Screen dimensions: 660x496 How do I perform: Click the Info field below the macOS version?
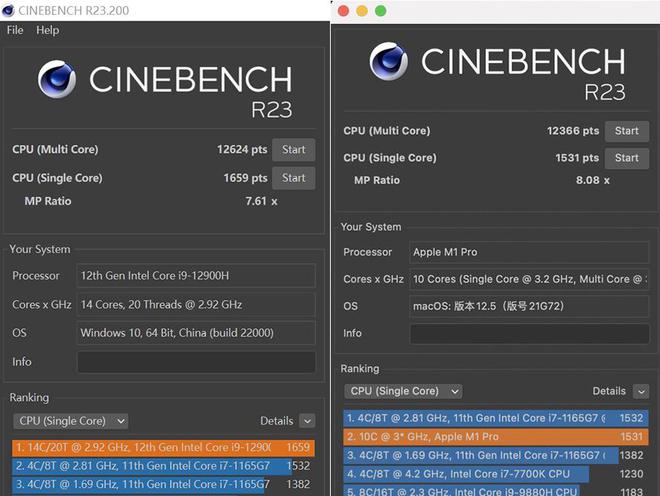tap(529, 333)
